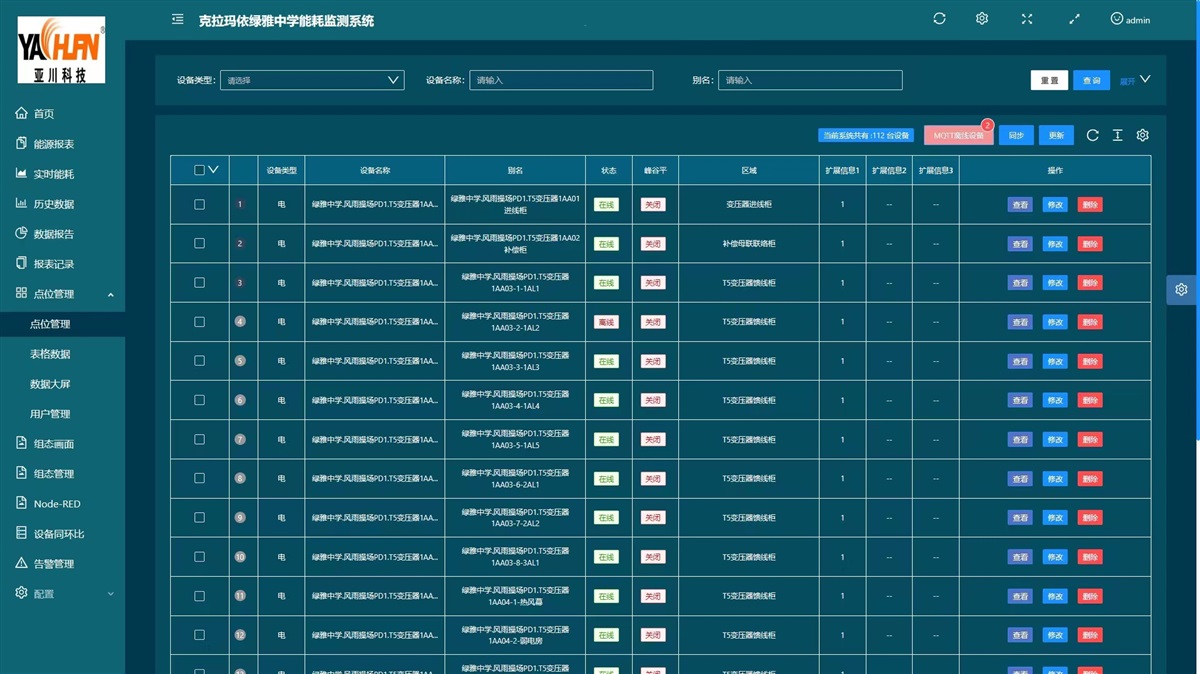Tick the select-all checkbox in table header
Image resolution: width=1200 pixels, height=674 pixels.
coord(199,171)
